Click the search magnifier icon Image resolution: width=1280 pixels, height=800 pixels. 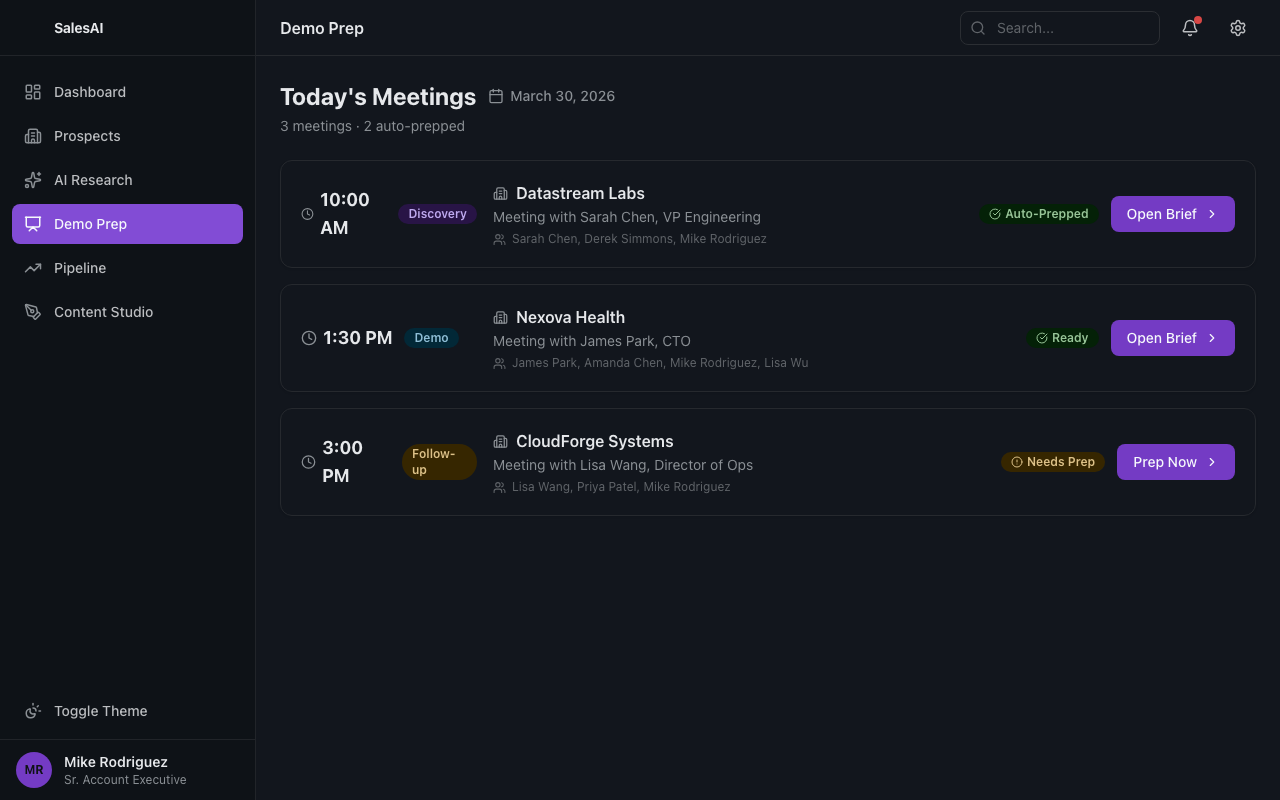pyautogui.click(x=978, y=28)
